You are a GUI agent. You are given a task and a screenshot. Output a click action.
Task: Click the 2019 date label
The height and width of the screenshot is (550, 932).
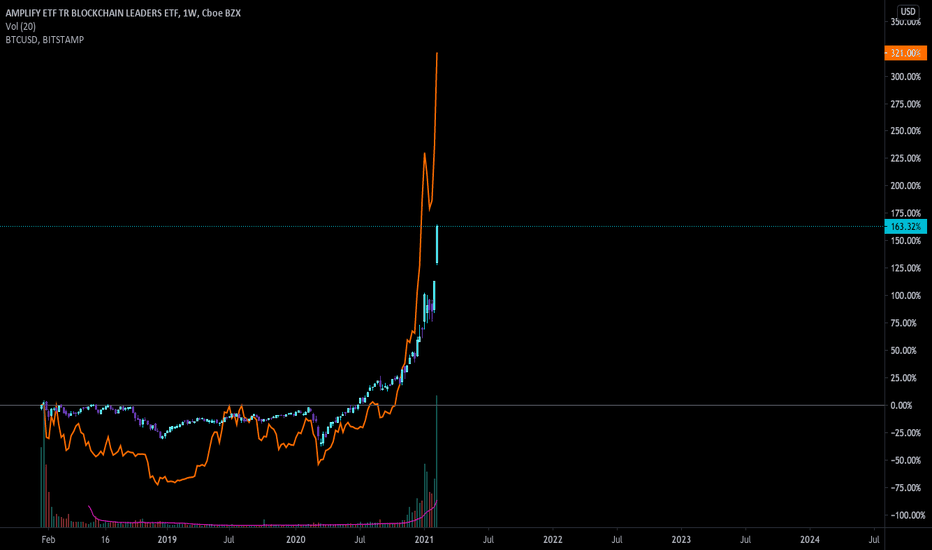[x=167, y=540]
